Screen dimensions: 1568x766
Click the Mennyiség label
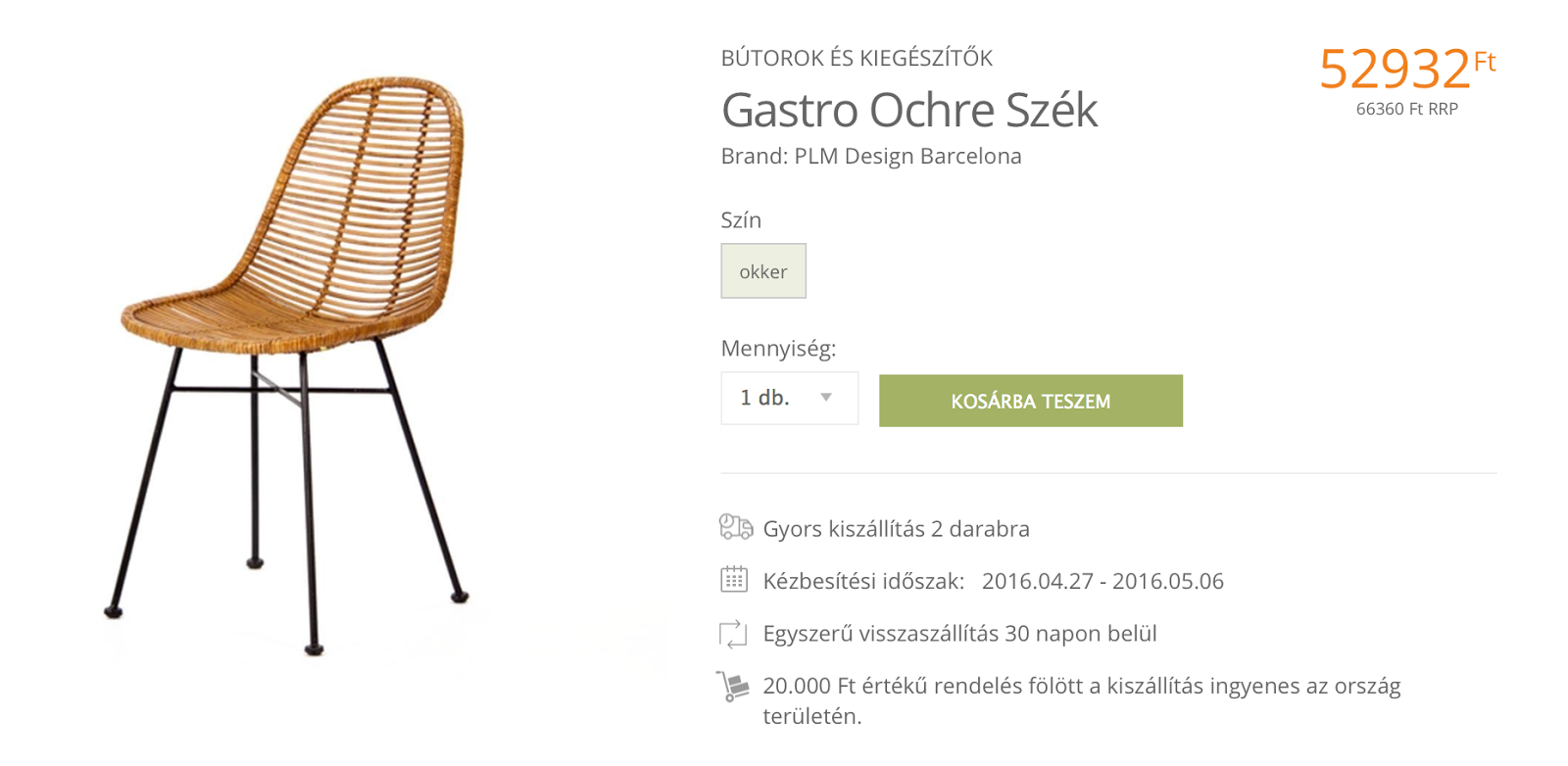778,349
